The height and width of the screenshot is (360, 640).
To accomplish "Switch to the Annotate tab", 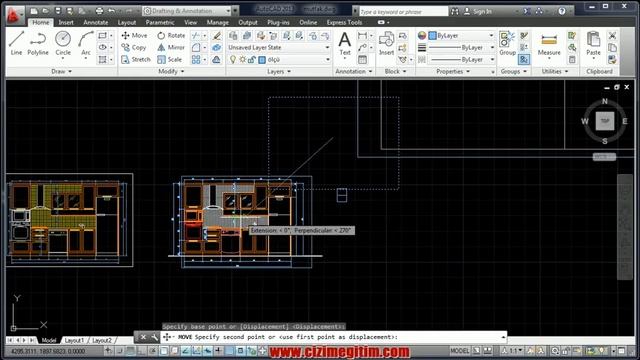I will click(96, 22).
